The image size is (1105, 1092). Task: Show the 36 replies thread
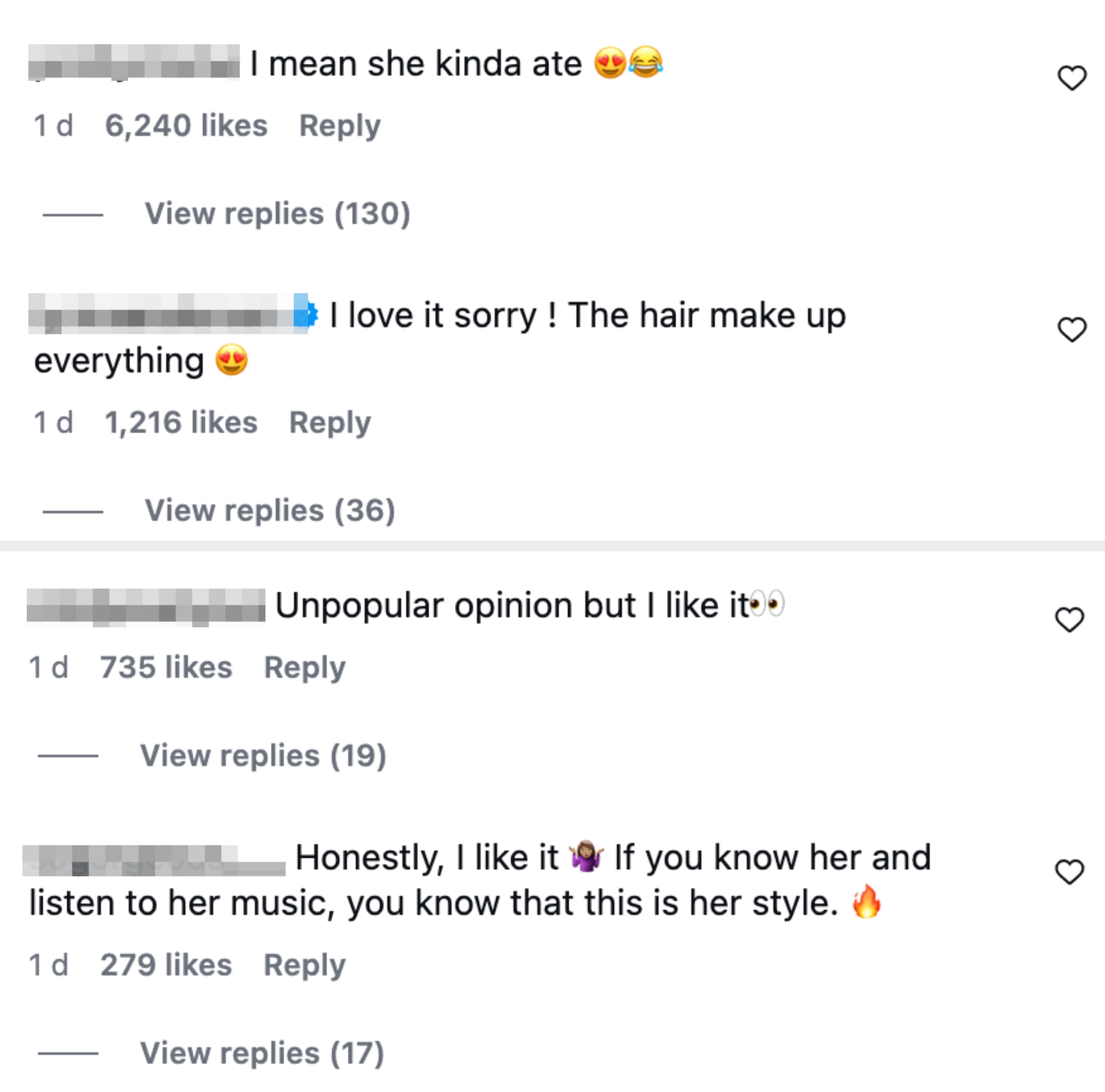pyautogui.click(x=269, y=510)
